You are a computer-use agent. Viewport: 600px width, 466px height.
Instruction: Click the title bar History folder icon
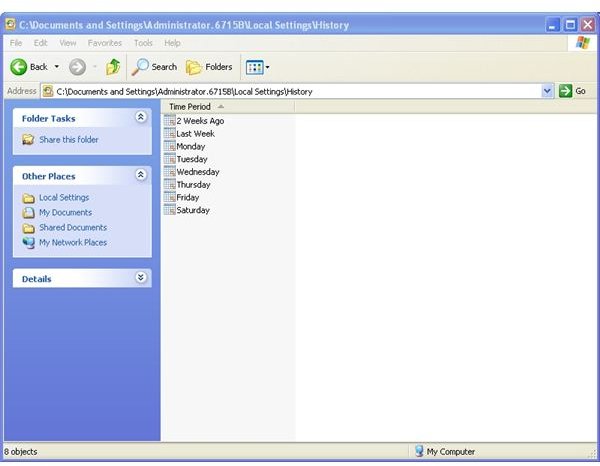tap(11, 24)
